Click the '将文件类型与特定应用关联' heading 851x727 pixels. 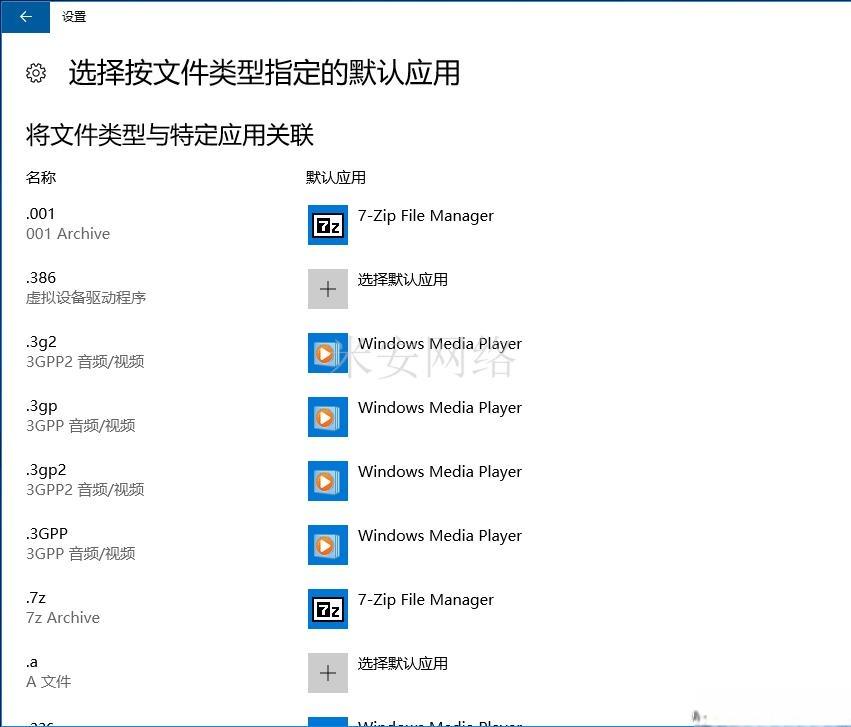[x=169, y=135]
